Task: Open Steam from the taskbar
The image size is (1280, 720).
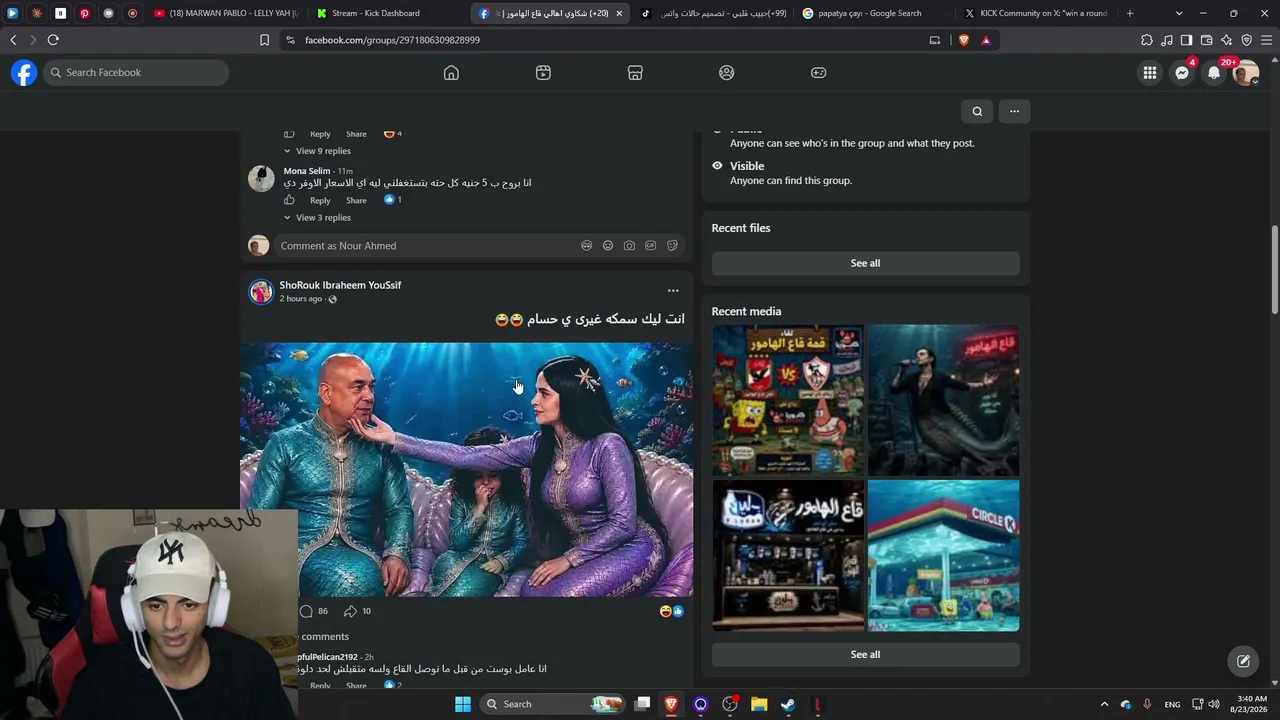Action: pos(788,704)
